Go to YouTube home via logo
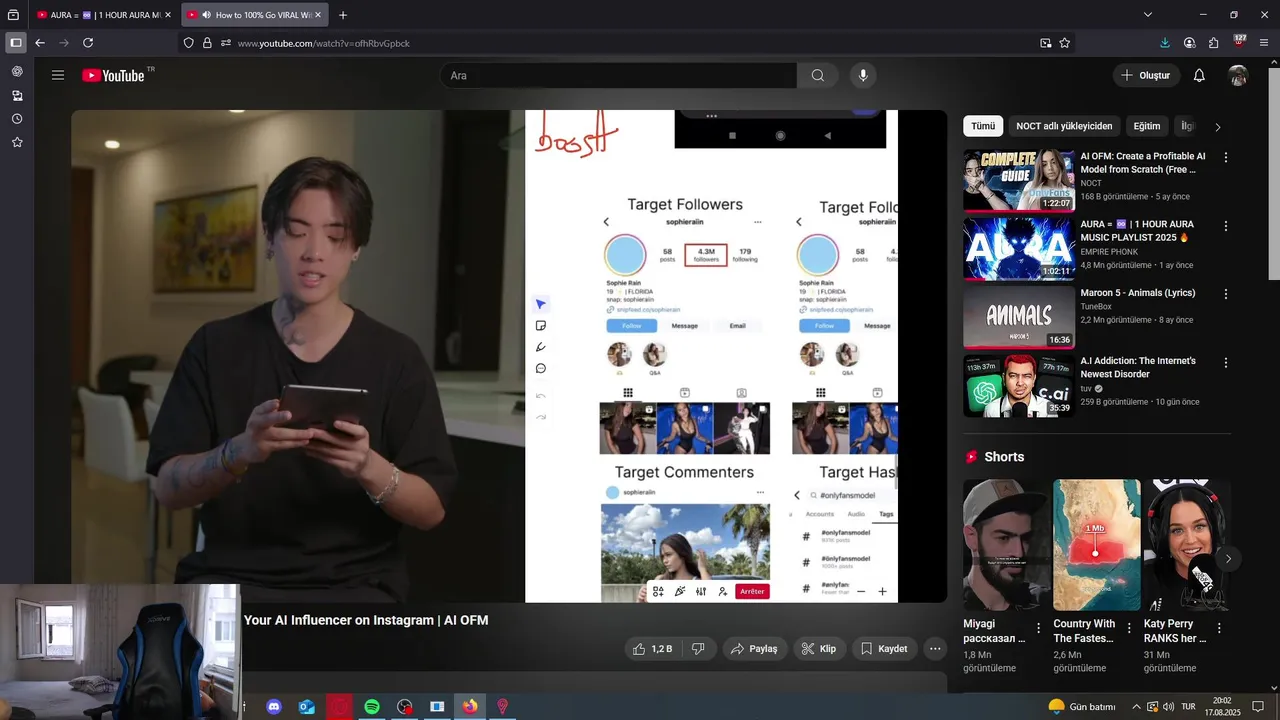 113,75
